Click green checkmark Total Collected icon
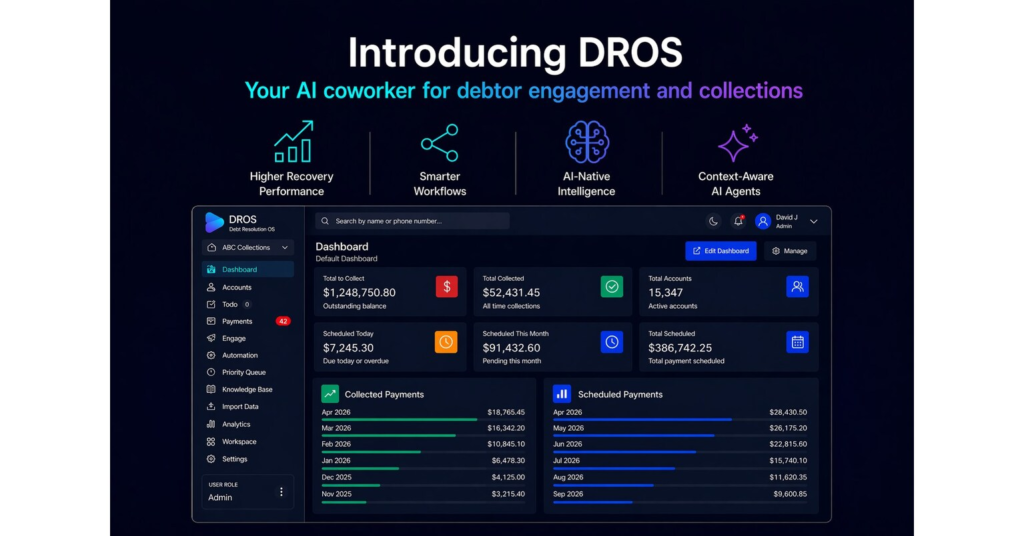The width and height of the screenshot is (1024, 536). tap(612, 287)
